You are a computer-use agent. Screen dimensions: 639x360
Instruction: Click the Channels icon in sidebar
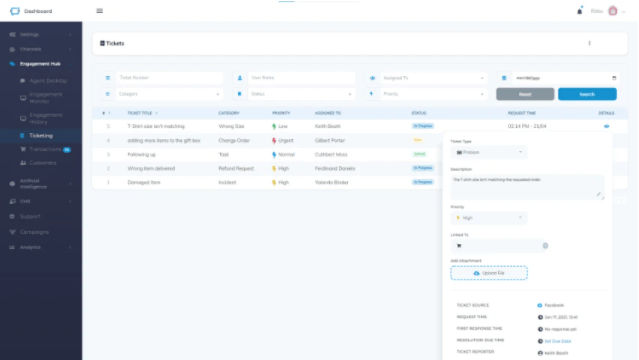(x=12, y=49)
